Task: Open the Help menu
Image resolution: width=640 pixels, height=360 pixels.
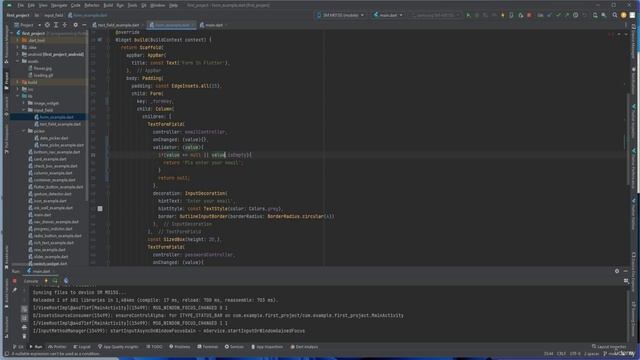Action: coord(173,5)
